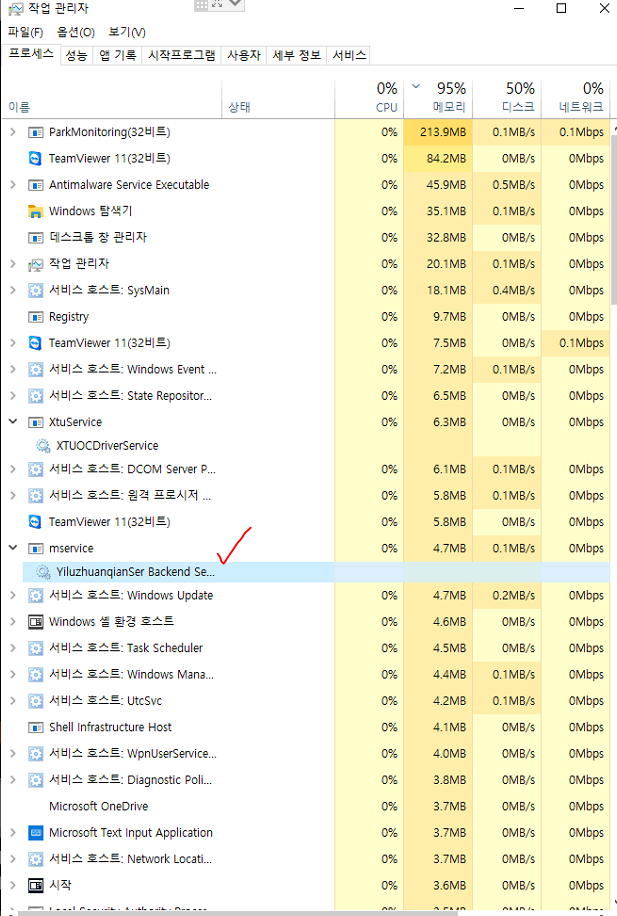Select the 서비스 호스트: 원격 프로시저 row
The width and height of the screenshot is (617, 916).
(306, 496)
